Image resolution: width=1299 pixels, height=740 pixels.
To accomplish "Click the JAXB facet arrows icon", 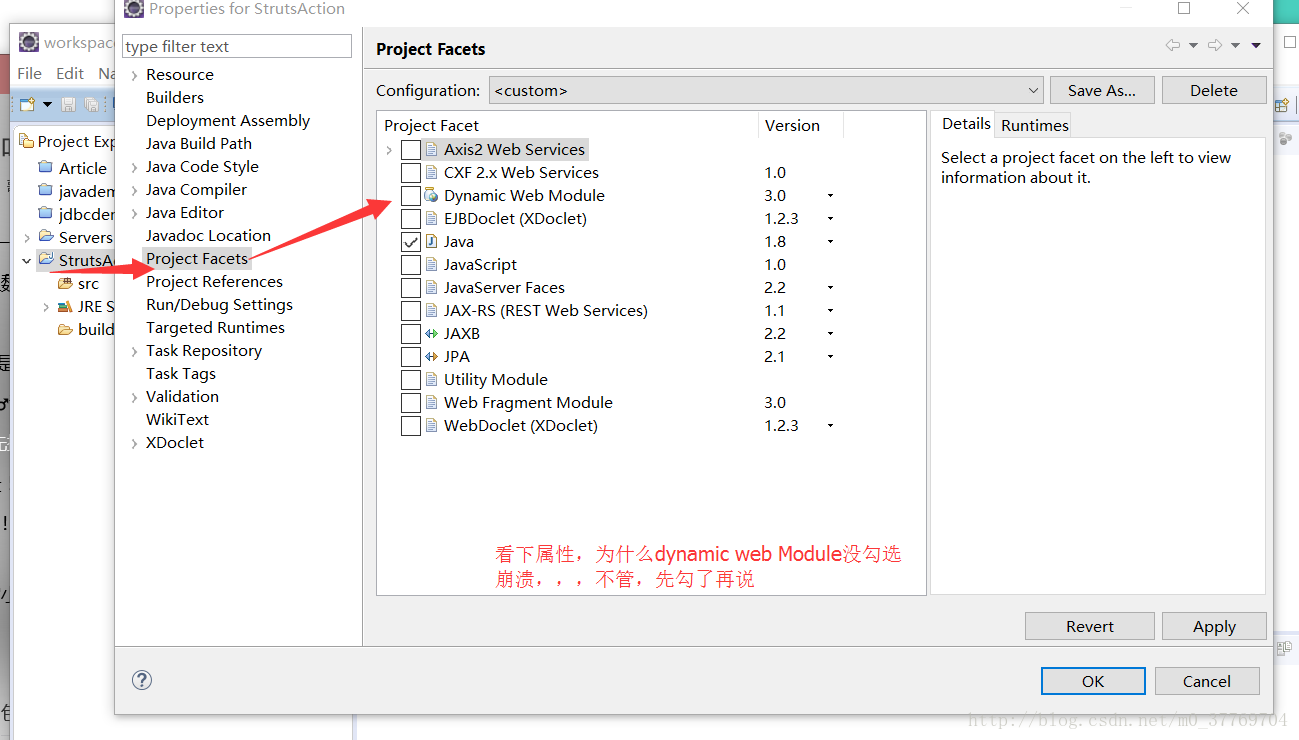I will [431, 334].
